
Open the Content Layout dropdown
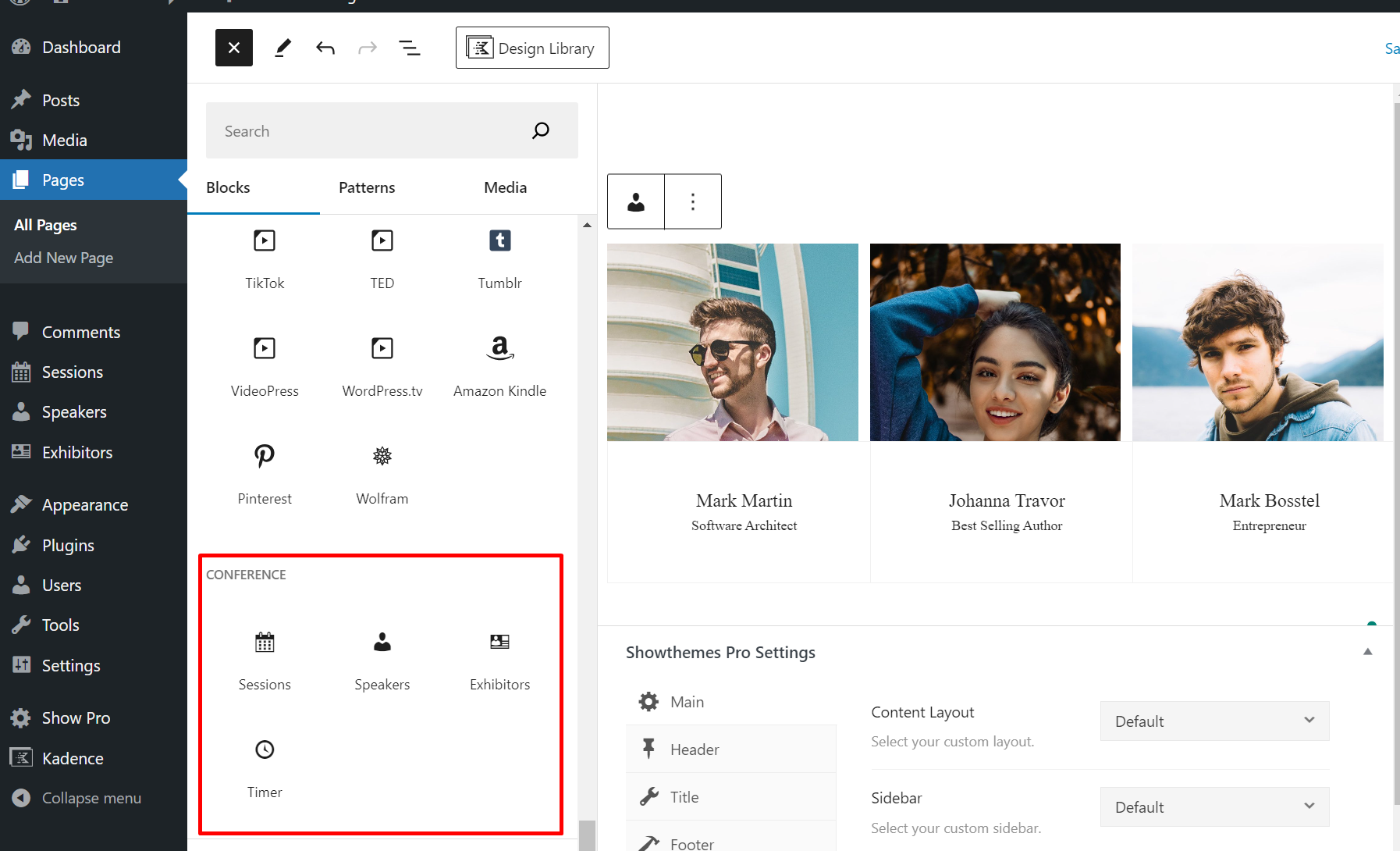click(1214, 721)
